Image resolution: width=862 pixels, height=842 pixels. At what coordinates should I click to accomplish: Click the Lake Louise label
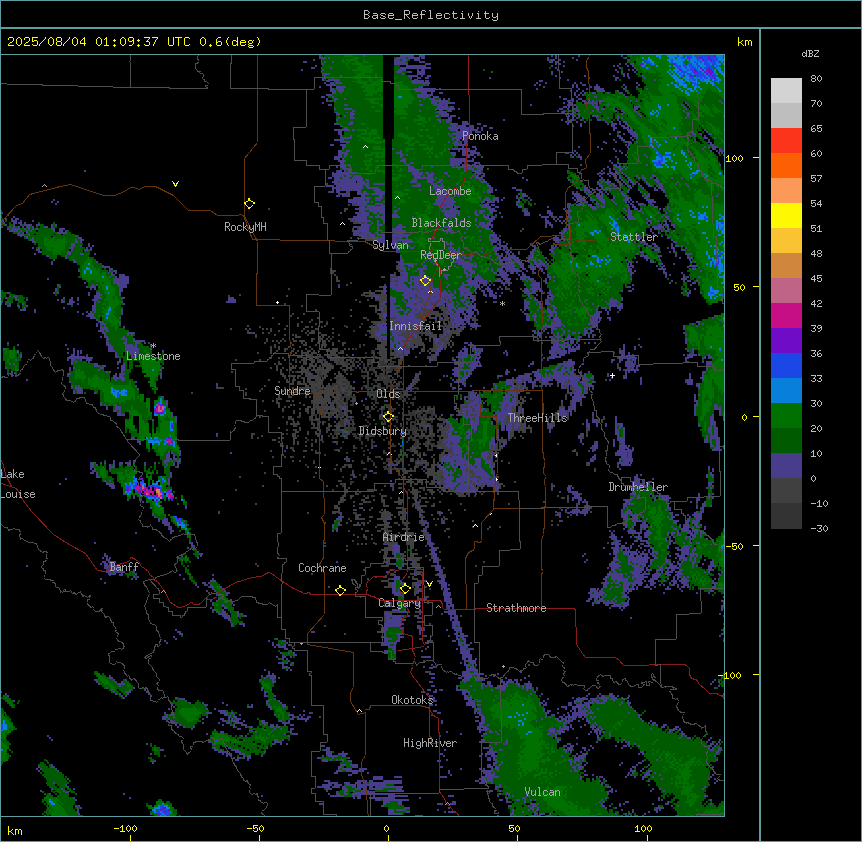click(x=16, y=484)
